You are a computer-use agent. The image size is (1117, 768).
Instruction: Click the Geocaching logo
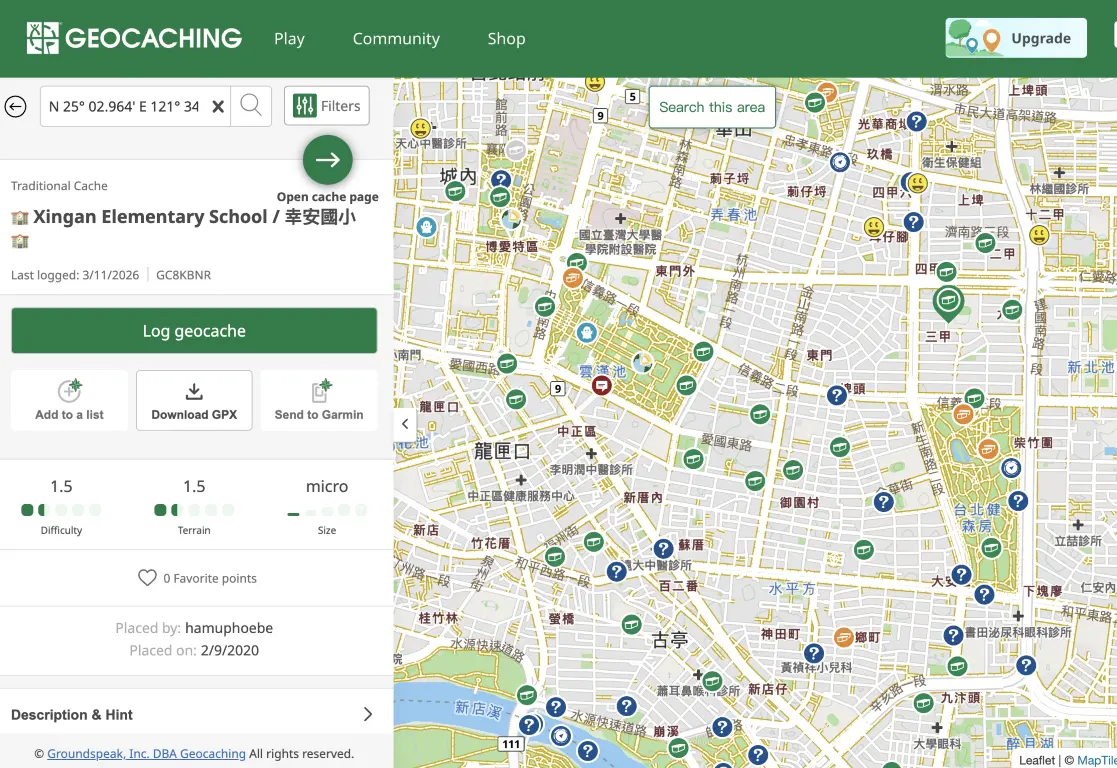click(x=134, y=39)
